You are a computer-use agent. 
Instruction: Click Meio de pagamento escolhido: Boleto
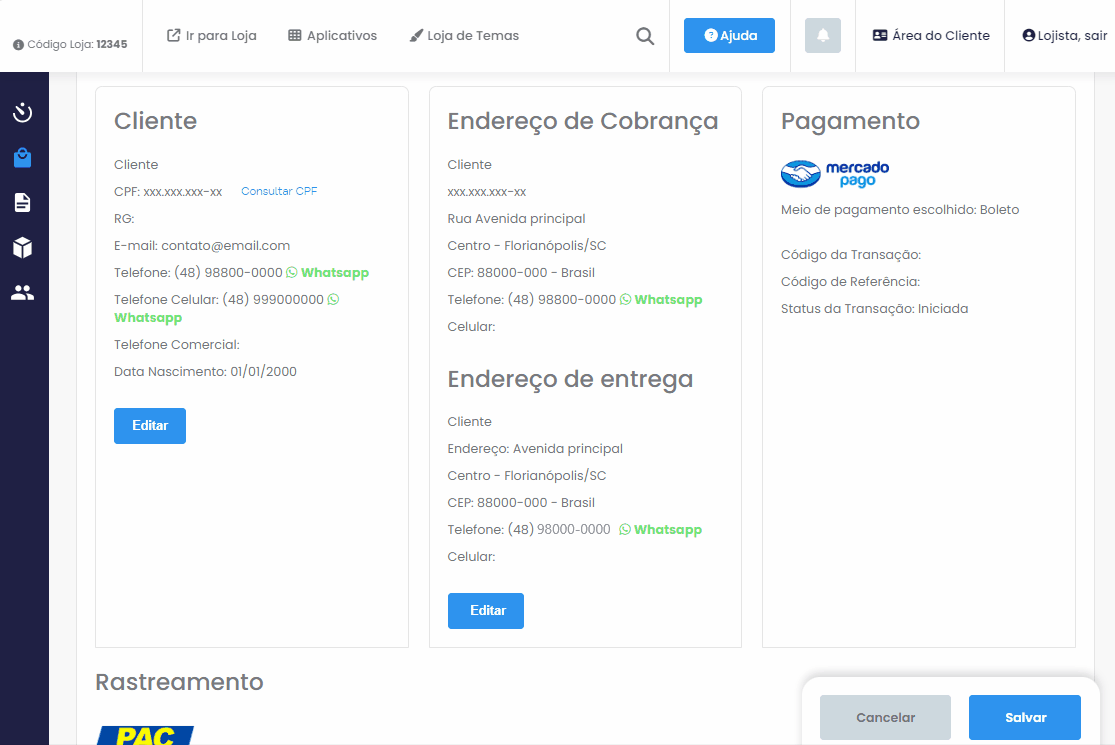(x=900, y=210)
